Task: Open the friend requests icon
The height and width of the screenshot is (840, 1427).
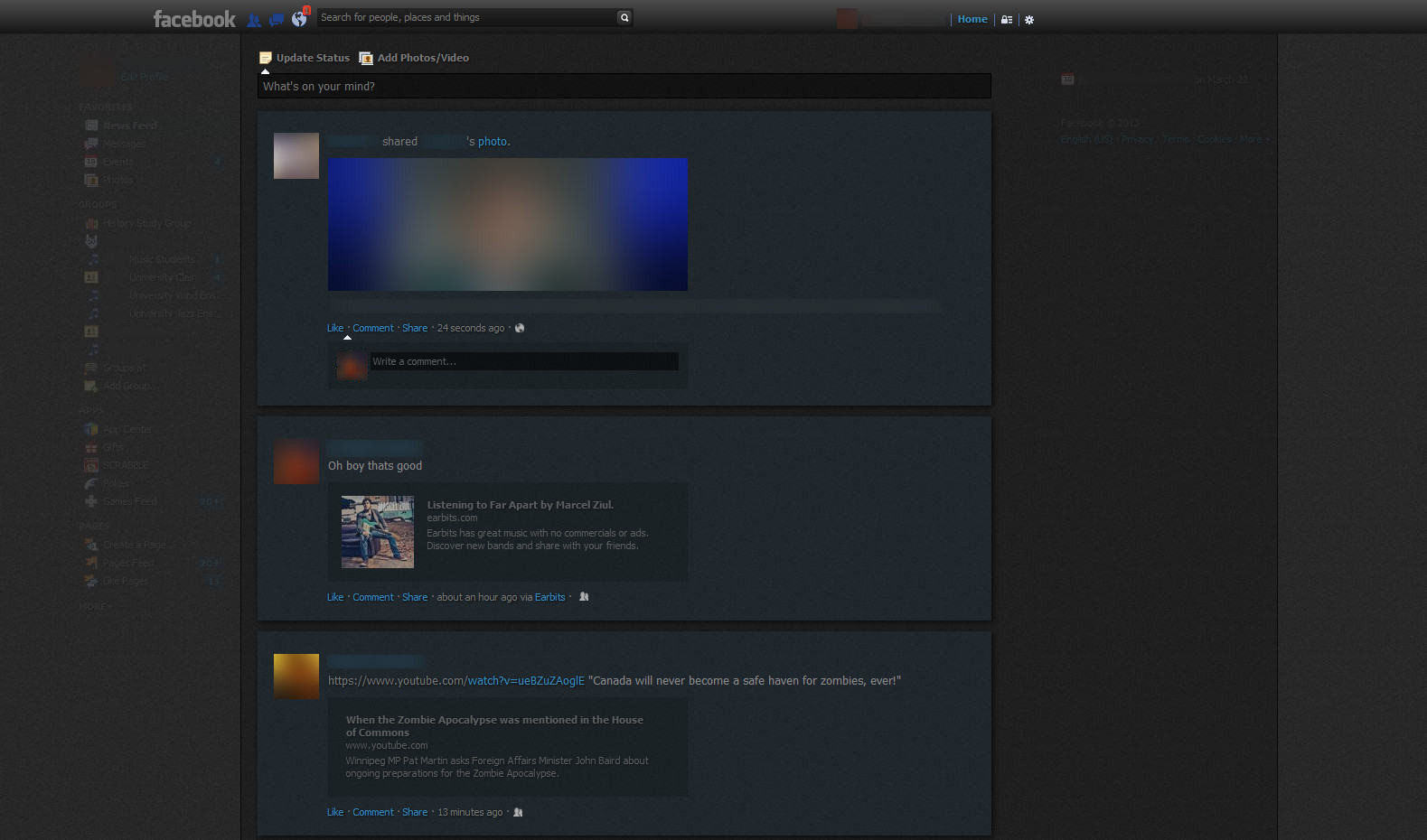Action: [x=254, y=20]
